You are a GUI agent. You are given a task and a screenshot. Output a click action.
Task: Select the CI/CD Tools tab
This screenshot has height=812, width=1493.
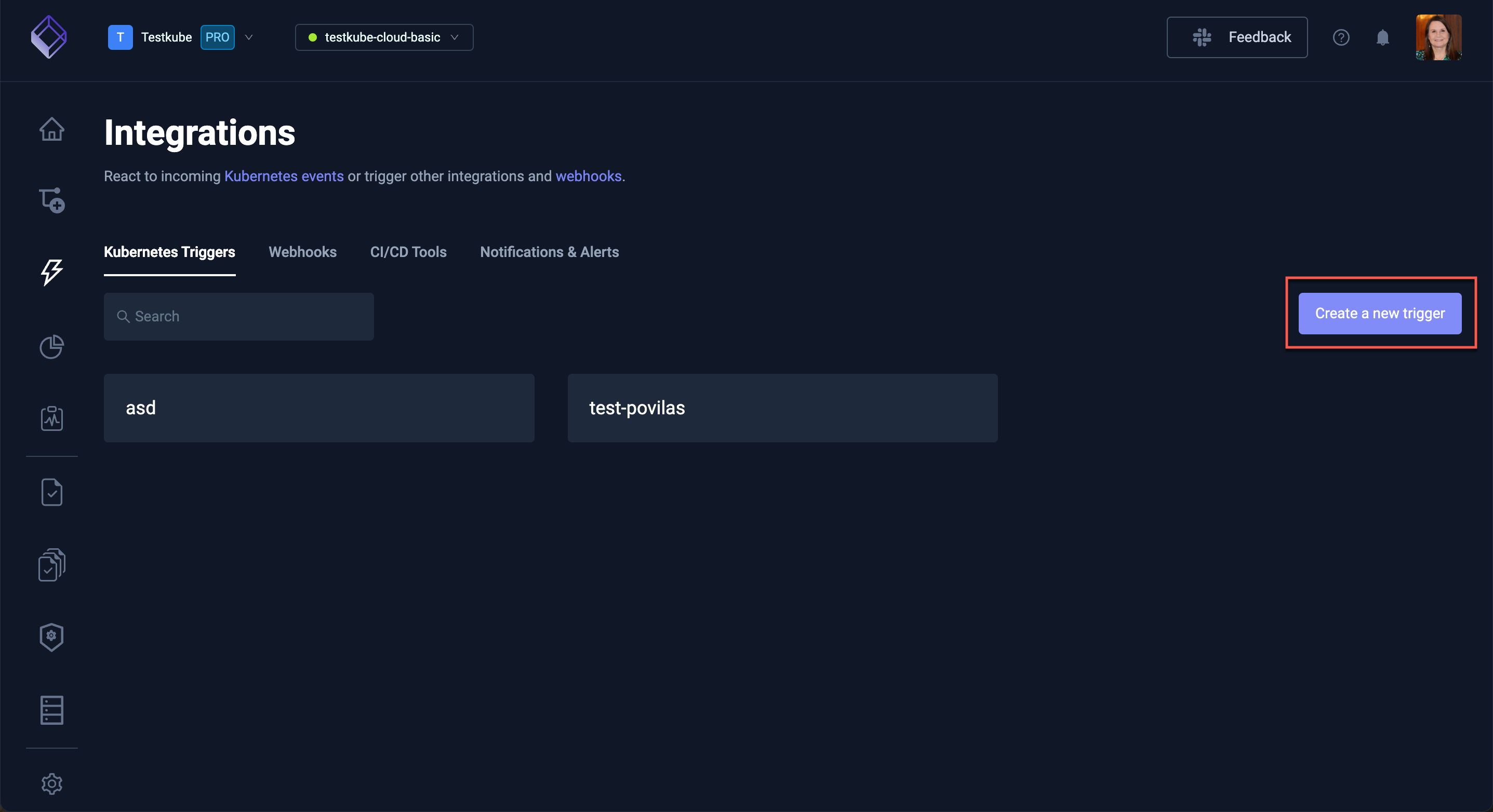tap(408, 252)
